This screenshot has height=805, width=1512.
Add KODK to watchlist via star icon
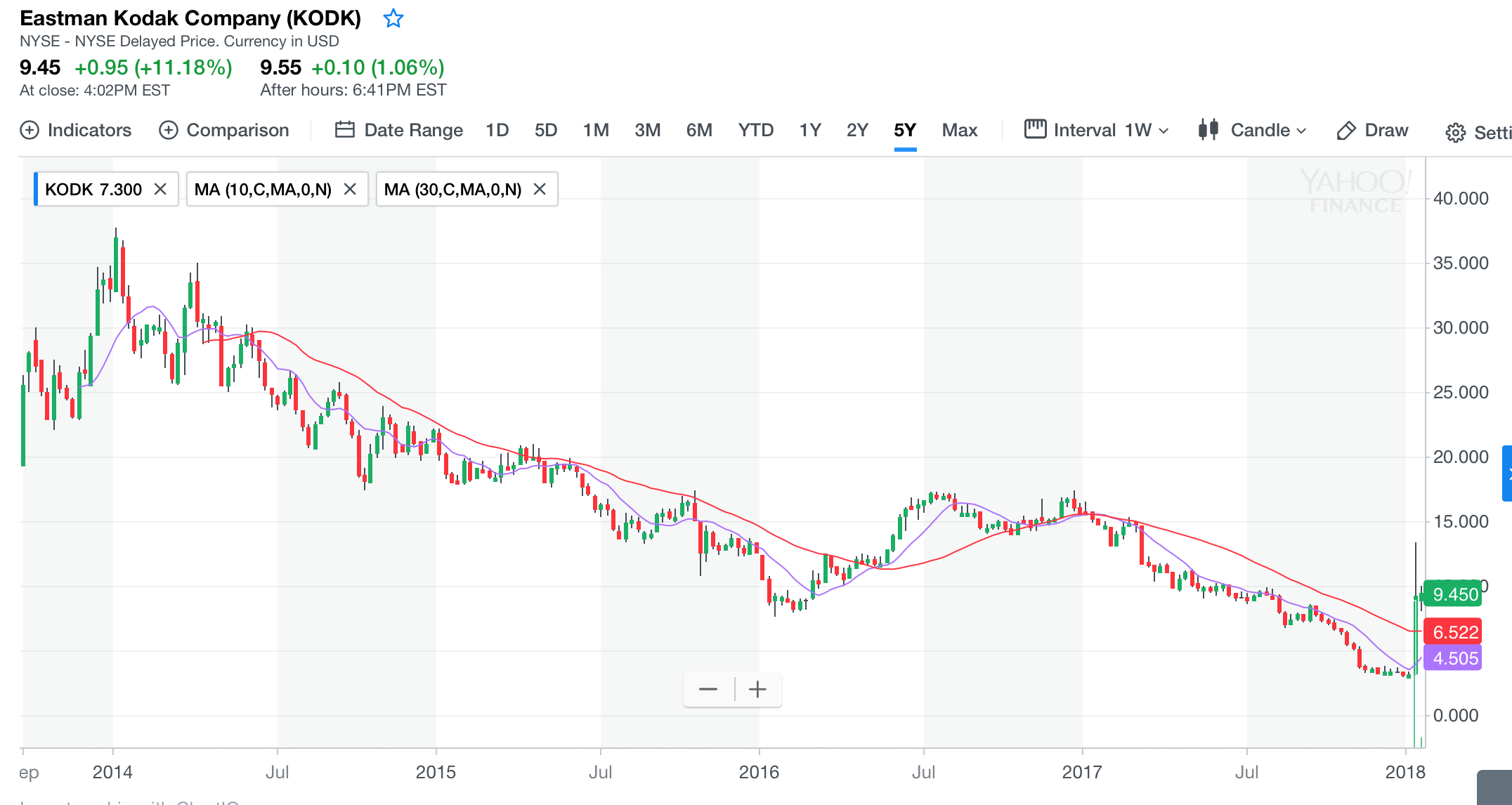point(393,18)
